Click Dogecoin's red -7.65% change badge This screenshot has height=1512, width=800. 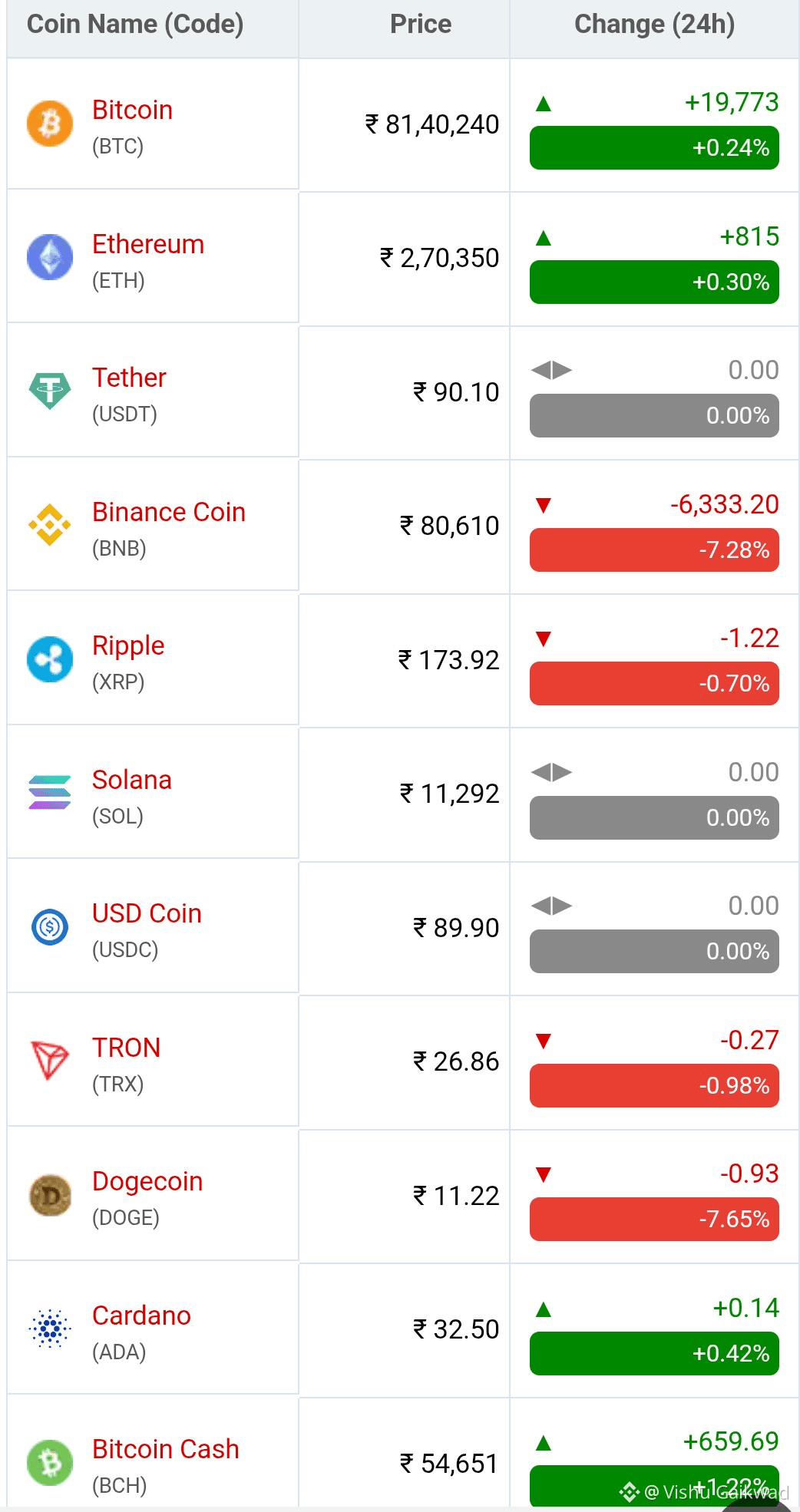654,1219
